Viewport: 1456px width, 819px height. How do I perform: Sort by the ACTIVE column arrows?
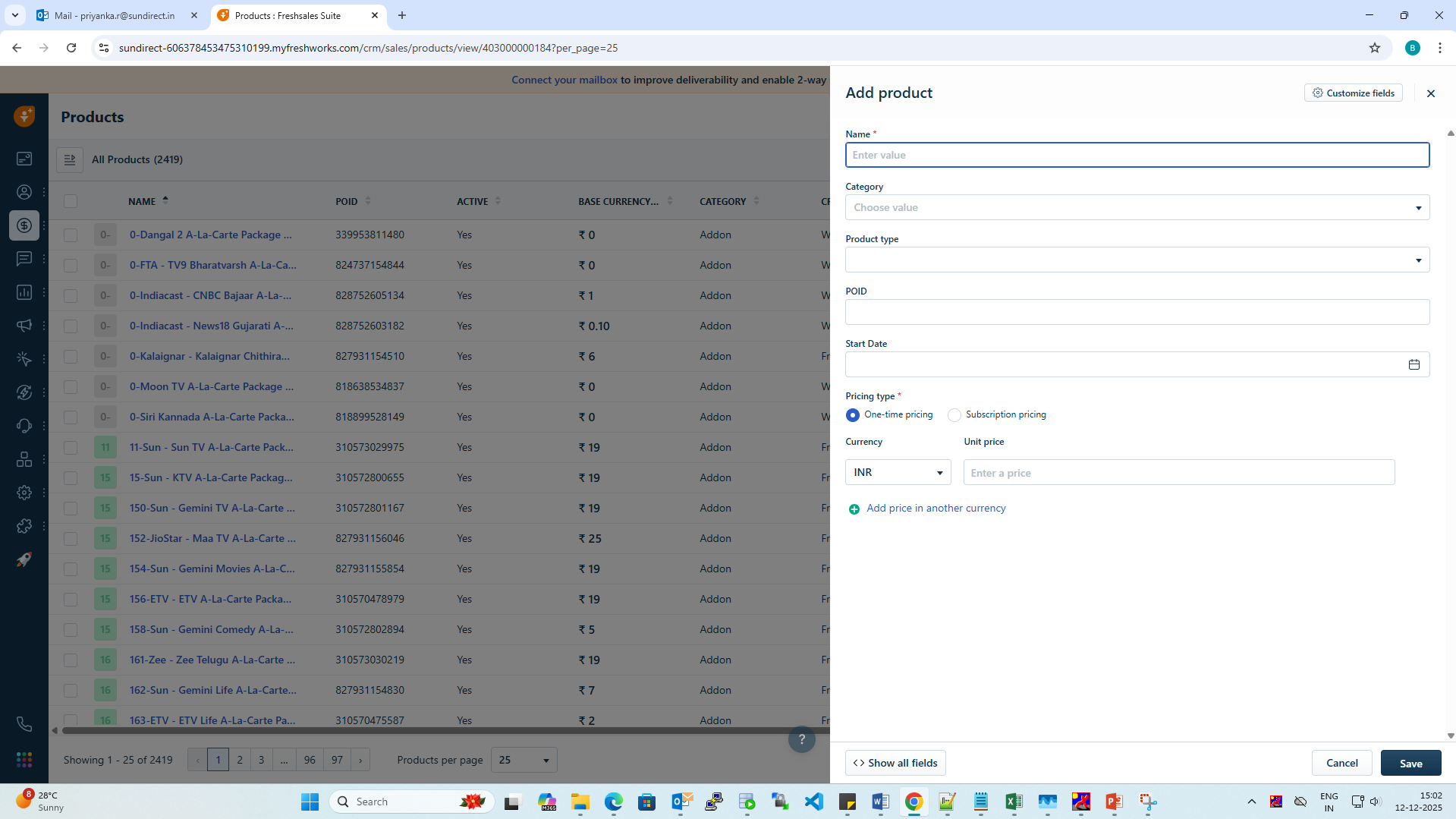pos(498,201)
